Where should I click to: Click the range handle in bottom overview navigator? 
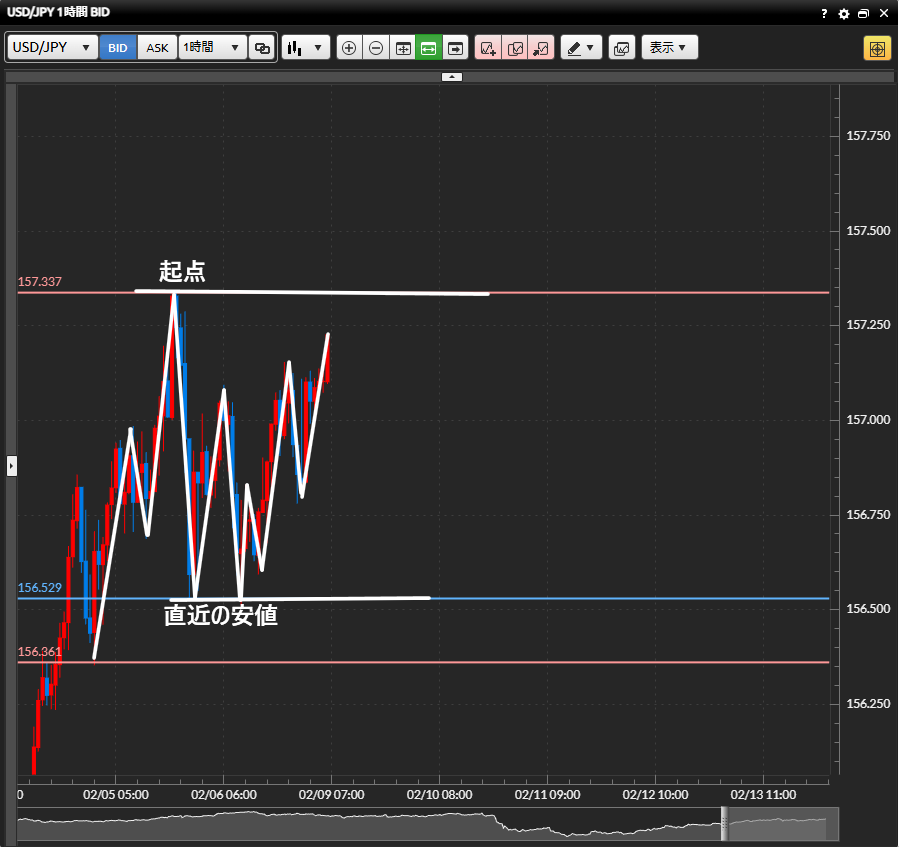click(724, 824)
